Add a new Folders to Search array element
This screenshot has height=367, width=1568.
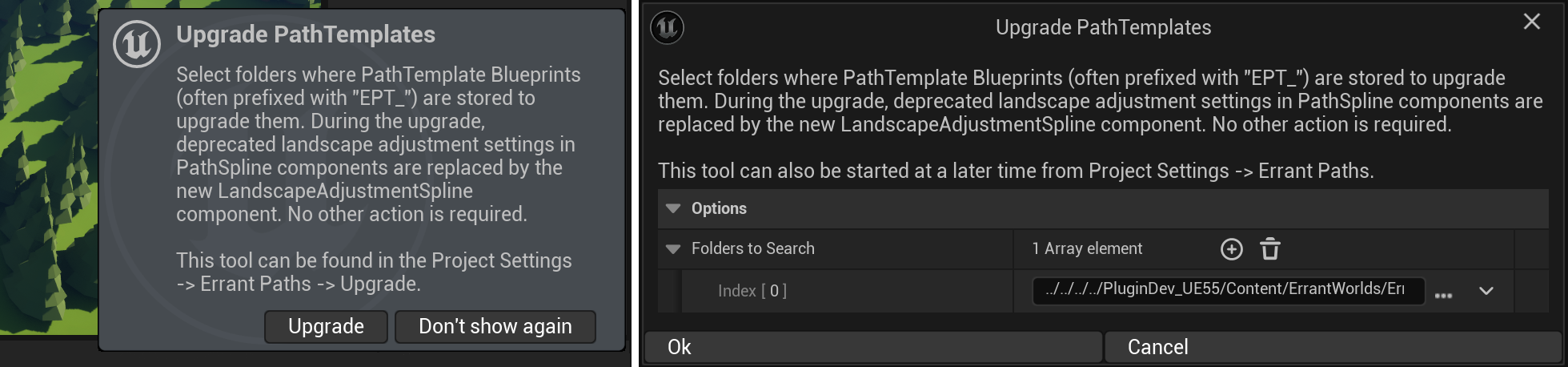pos(1231,249)
